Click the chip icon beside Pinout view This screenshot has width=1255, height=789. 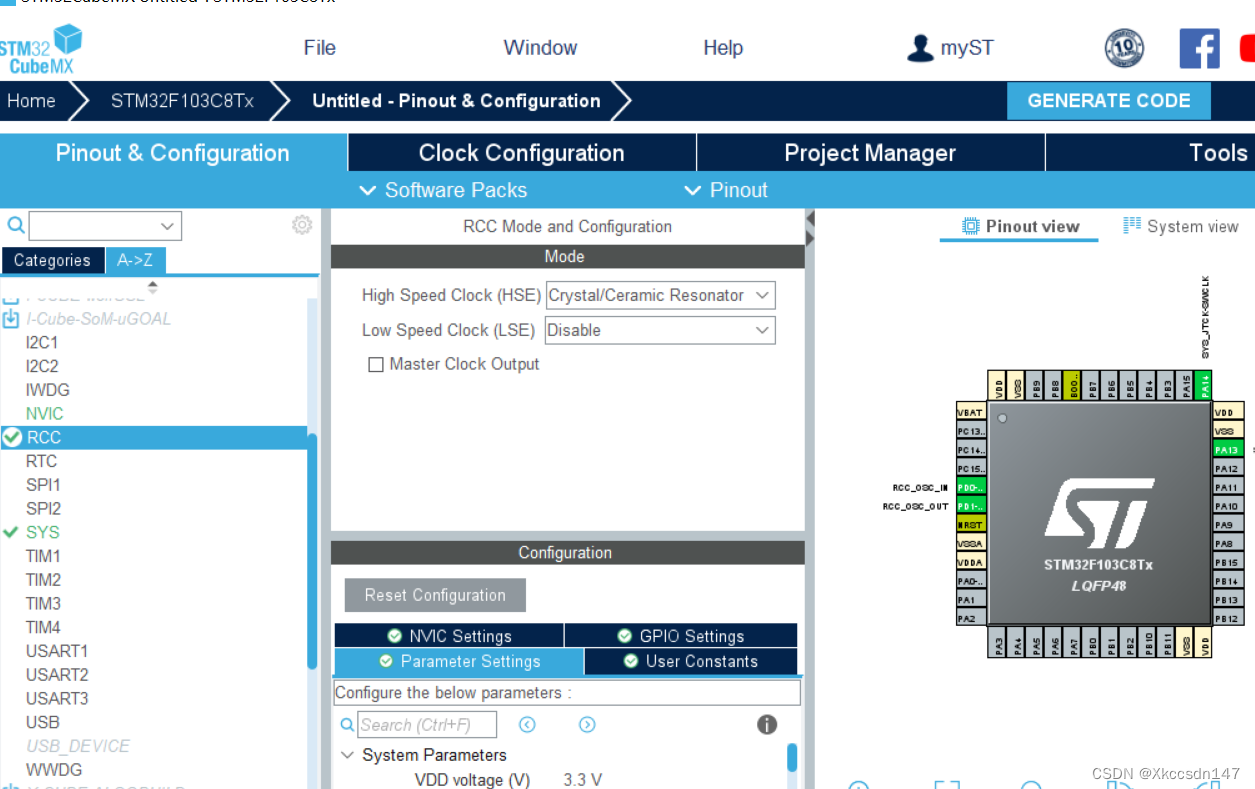tap(970, 226)
